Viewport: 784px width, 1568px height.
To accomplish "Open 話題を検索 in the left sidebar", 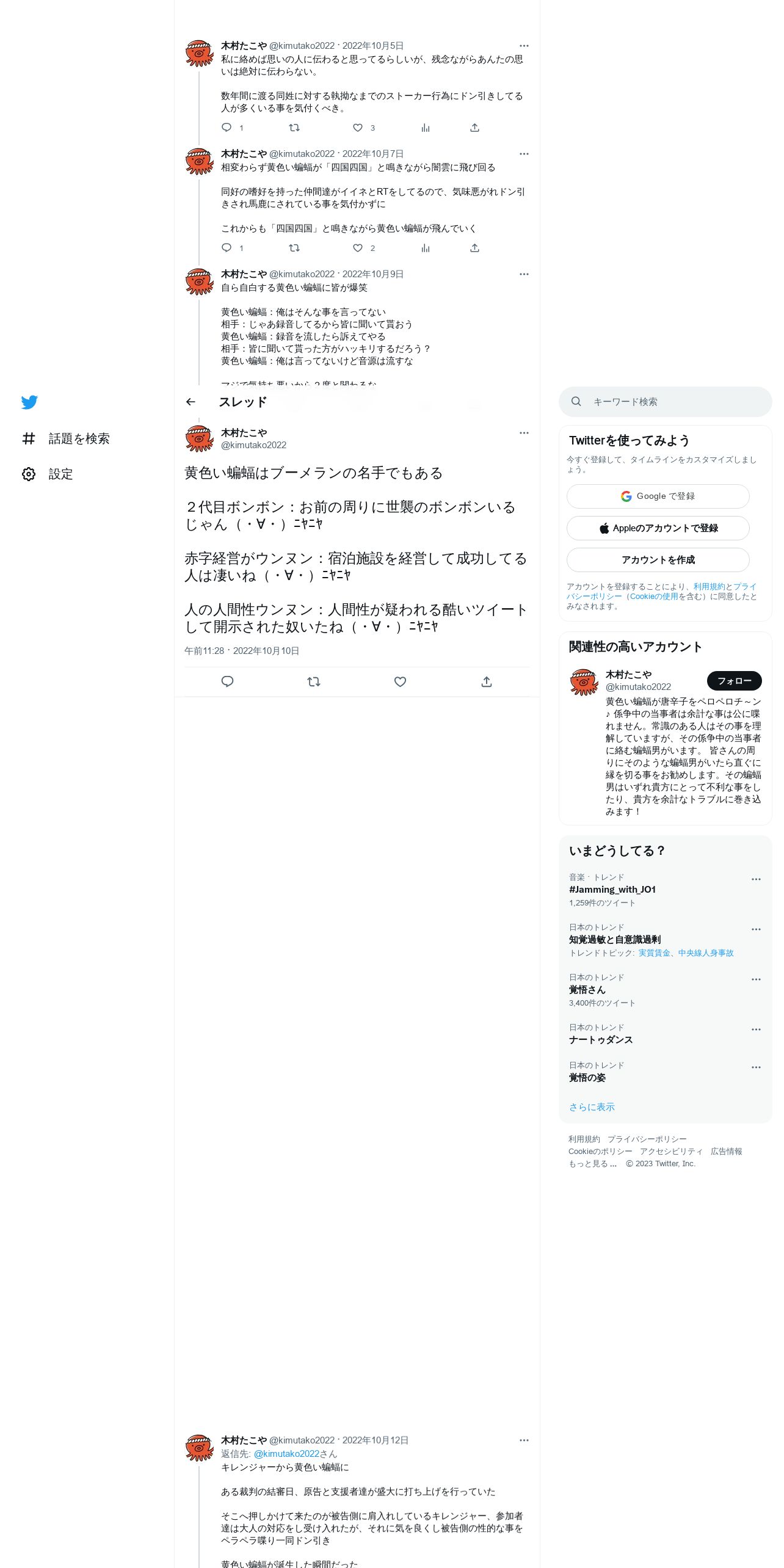I will (66, 438).
